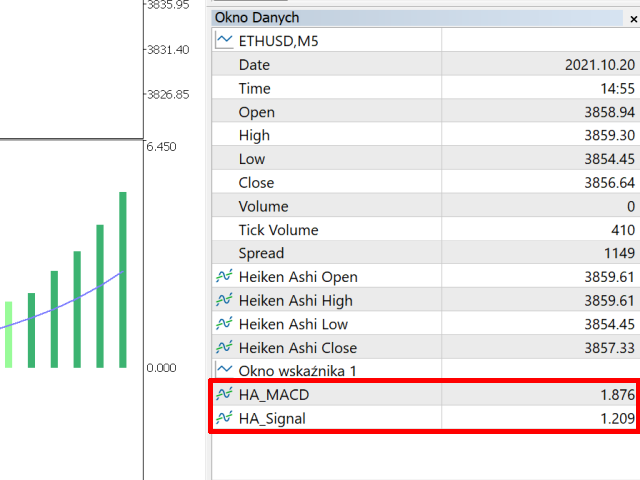Select the Okno Danych panel title
640x480 pixels.
[x=256, y=17]
